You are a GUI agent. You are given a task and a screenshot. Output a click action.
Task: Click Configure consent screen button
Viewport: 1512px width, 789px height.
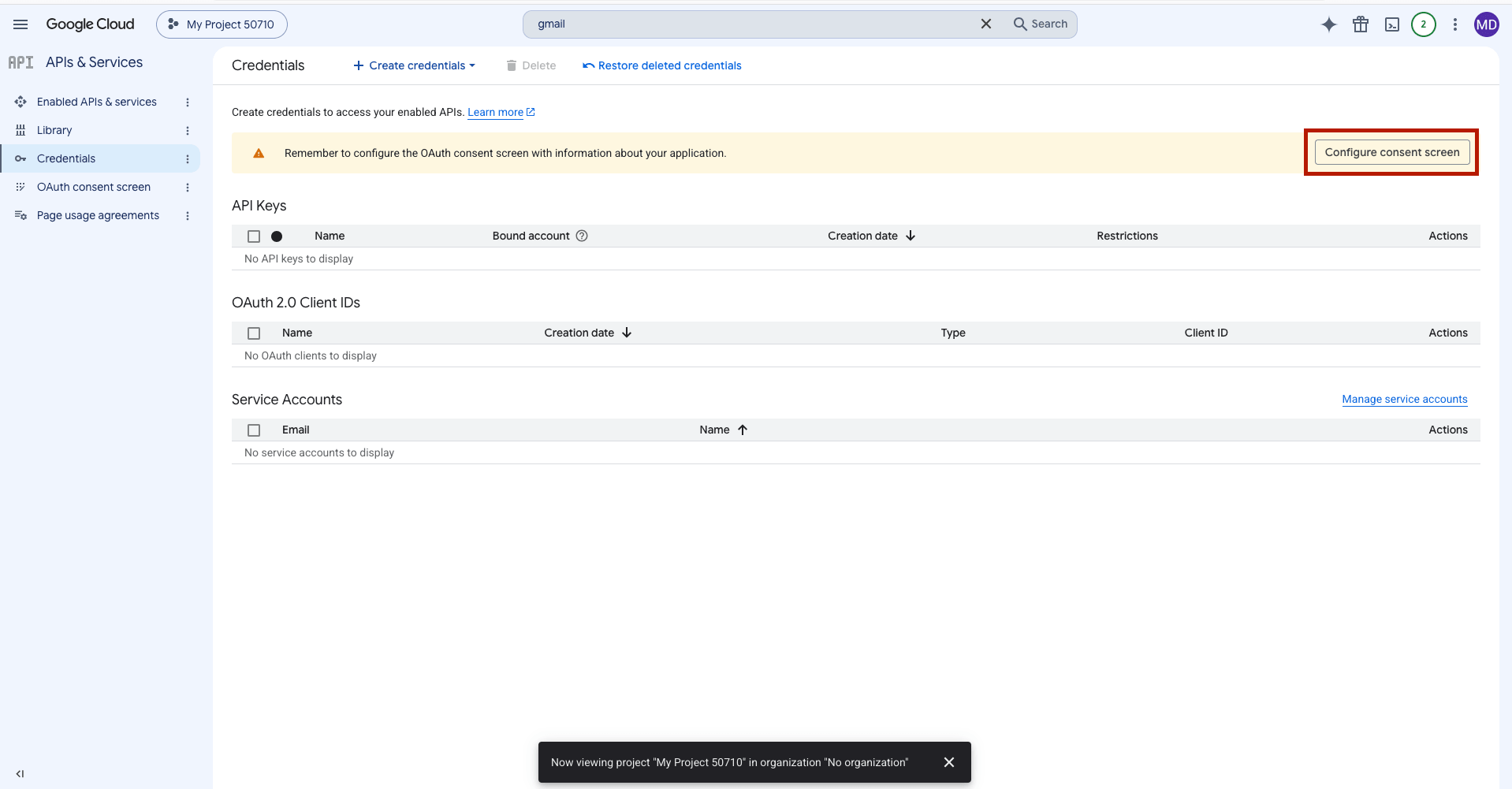click(x=1392, y=152)
